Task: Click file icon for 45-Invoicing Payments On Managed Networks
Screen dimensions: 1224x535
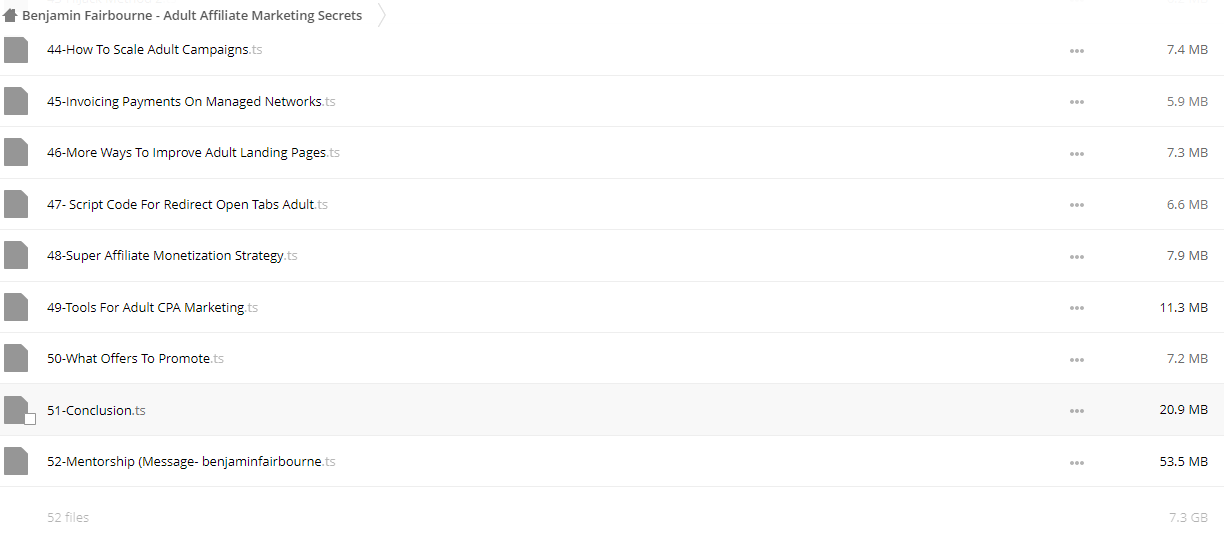Action: pyautogui.click(x=16, y=101)
